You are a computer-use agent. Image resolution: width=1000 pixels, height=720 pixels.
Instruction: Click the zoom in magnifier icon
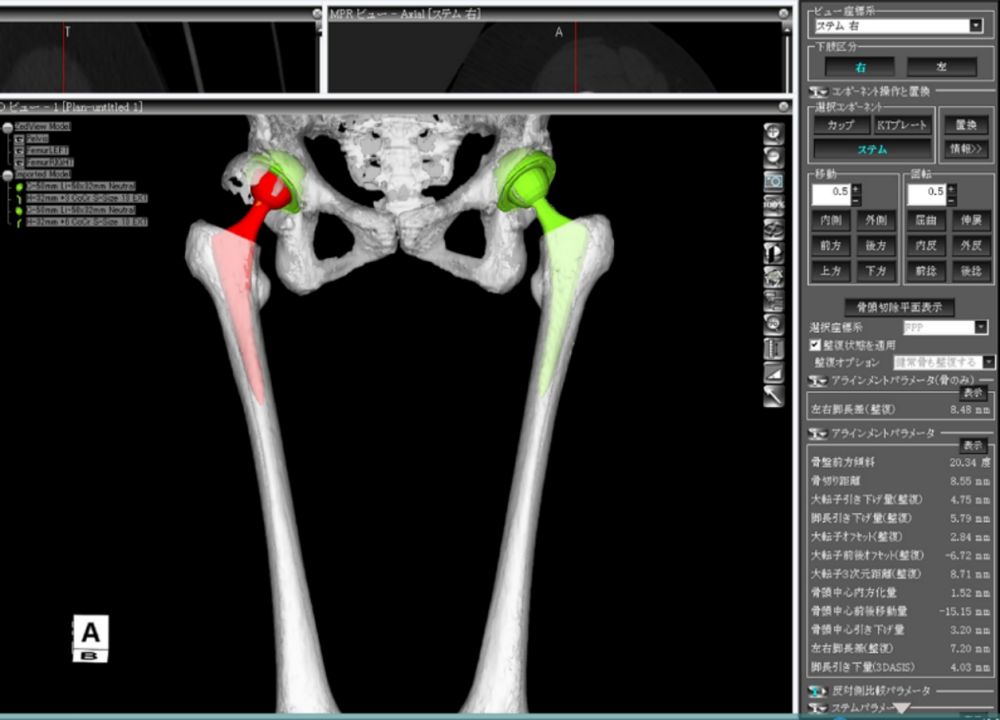773,135
